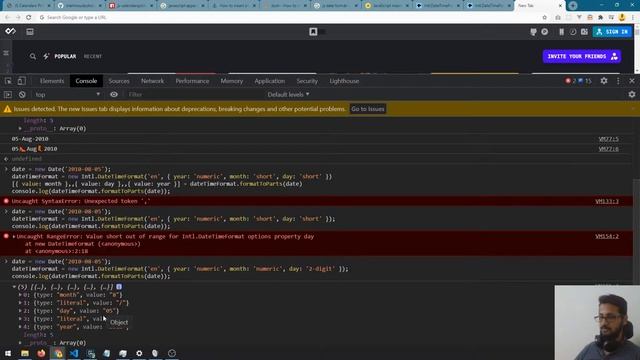Expand the Uncaught RangeError message
Image resolution: width=640 pixels, height=360 pixels.
click(14, 236)
